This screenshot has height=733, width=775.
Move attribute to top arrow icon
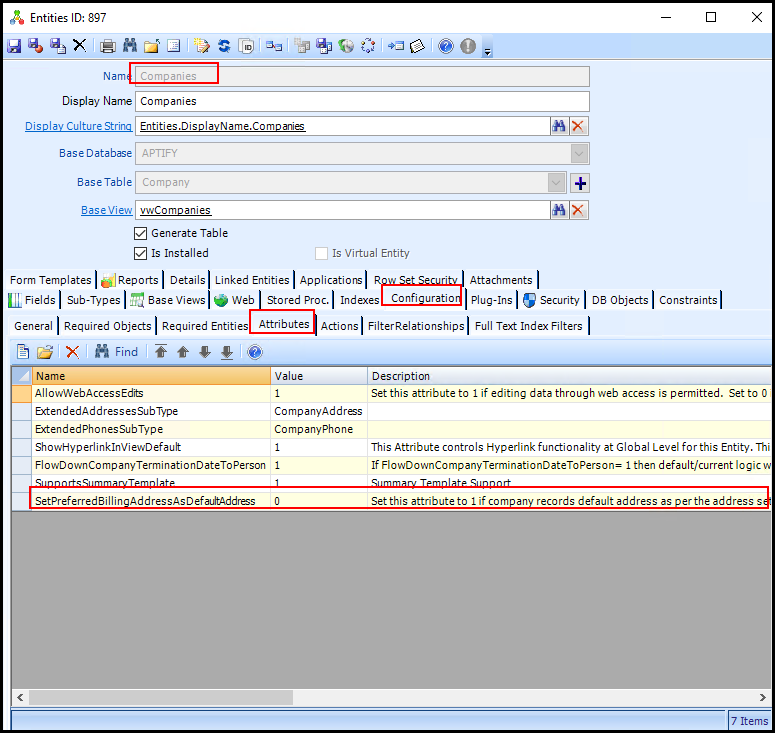pos(161,351)
